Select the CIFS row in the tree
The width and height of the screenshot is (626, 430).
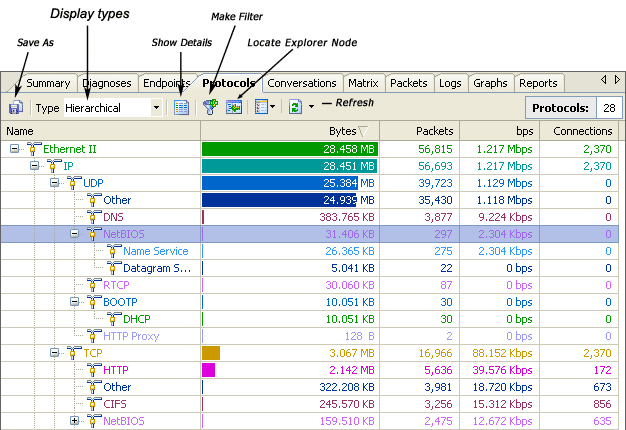tap(117, 404)
